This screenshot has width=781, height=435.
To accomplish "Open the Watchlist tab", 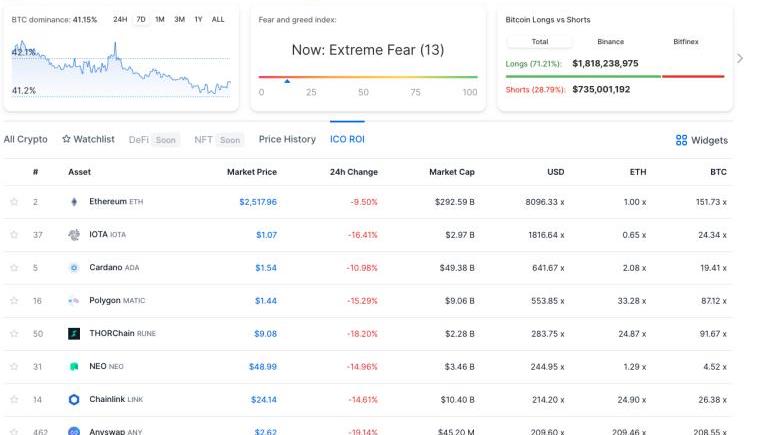I will (x=88, y=139).
